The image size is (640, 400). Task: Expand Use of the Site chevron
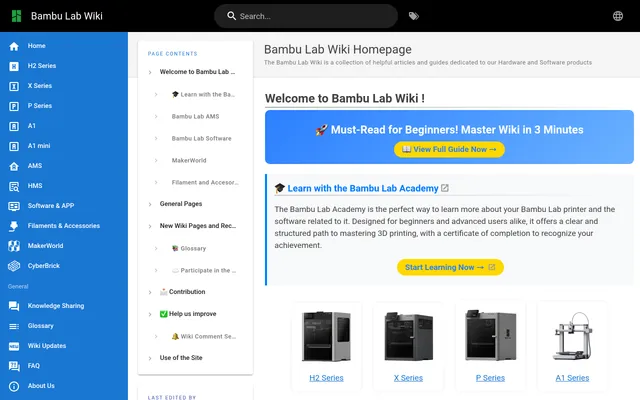pyautogui.click(x=150, y=358)
